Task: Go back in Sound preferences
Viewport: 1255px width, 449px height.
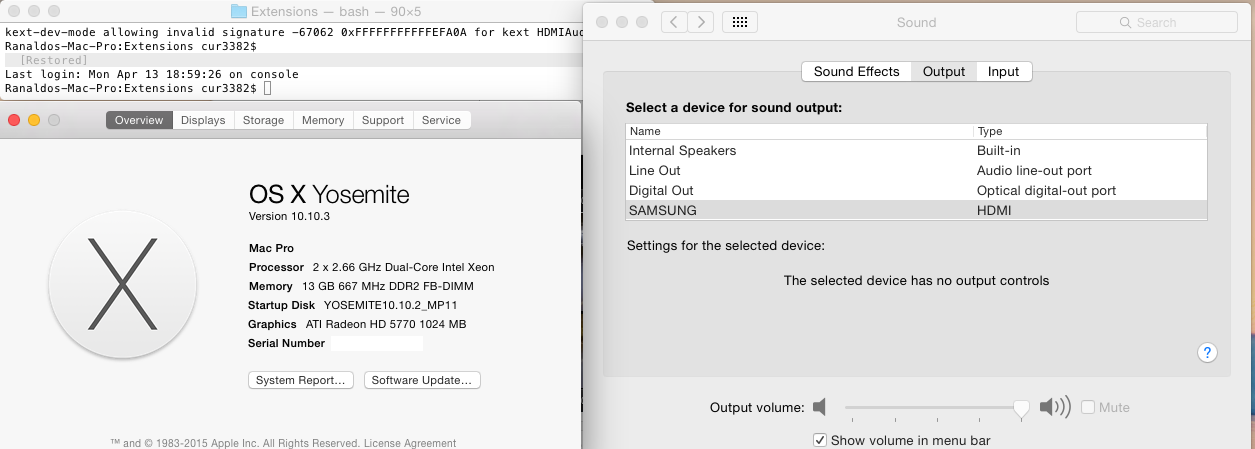Action: click(x=674, y=22)
